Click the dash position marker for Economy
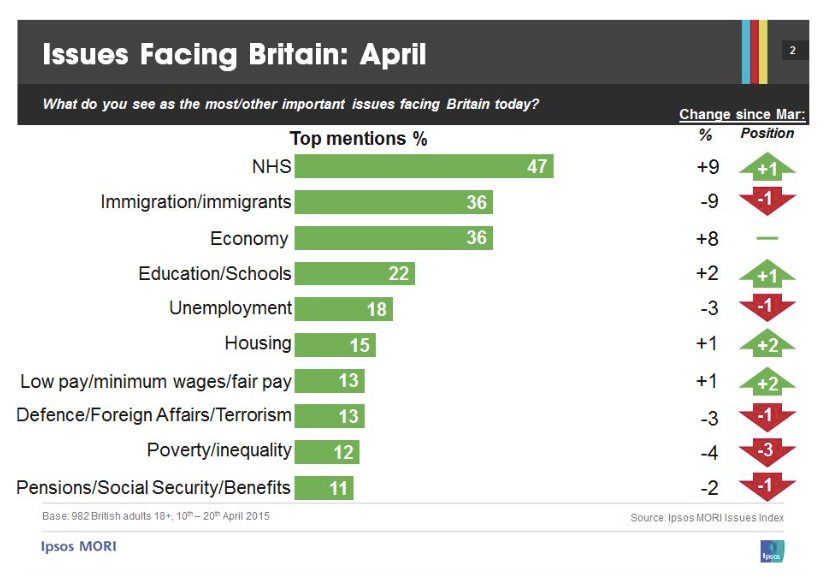Screen dimensions: 827x579 767,238
